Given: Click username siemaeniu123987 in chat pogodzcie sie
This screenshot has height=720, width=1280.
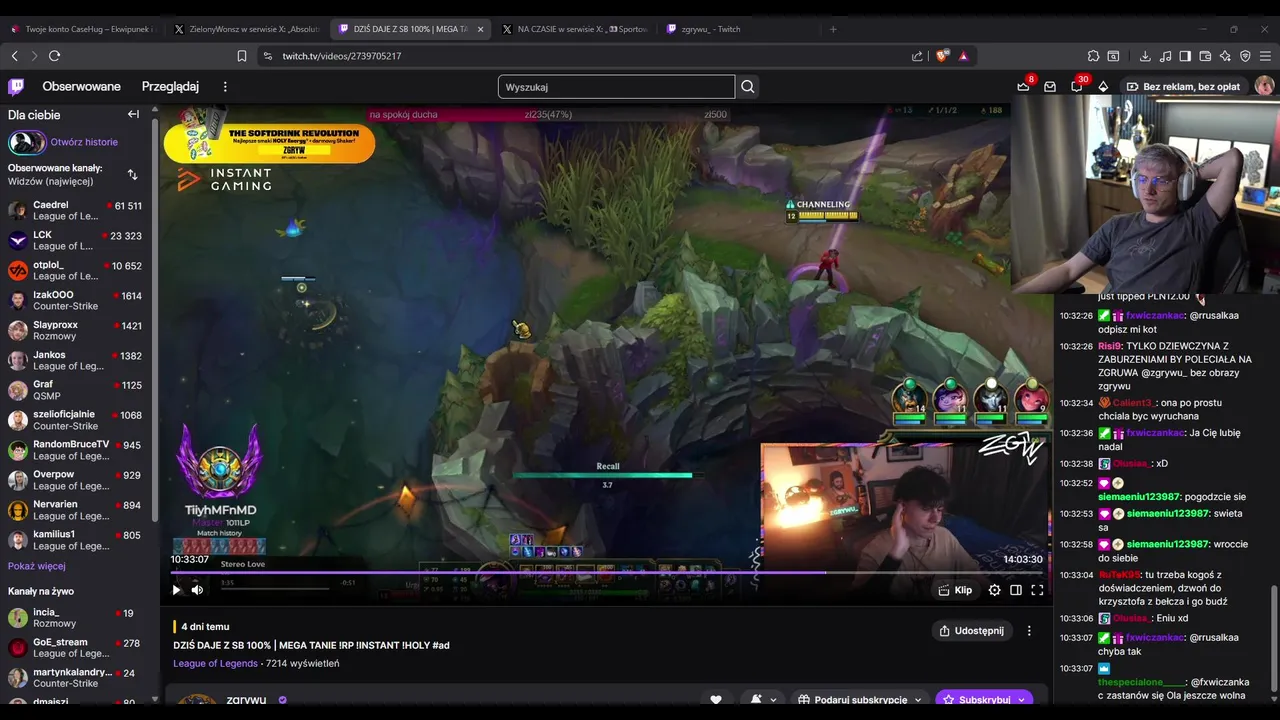Looking at the screenshot, I should point(1139,497).
